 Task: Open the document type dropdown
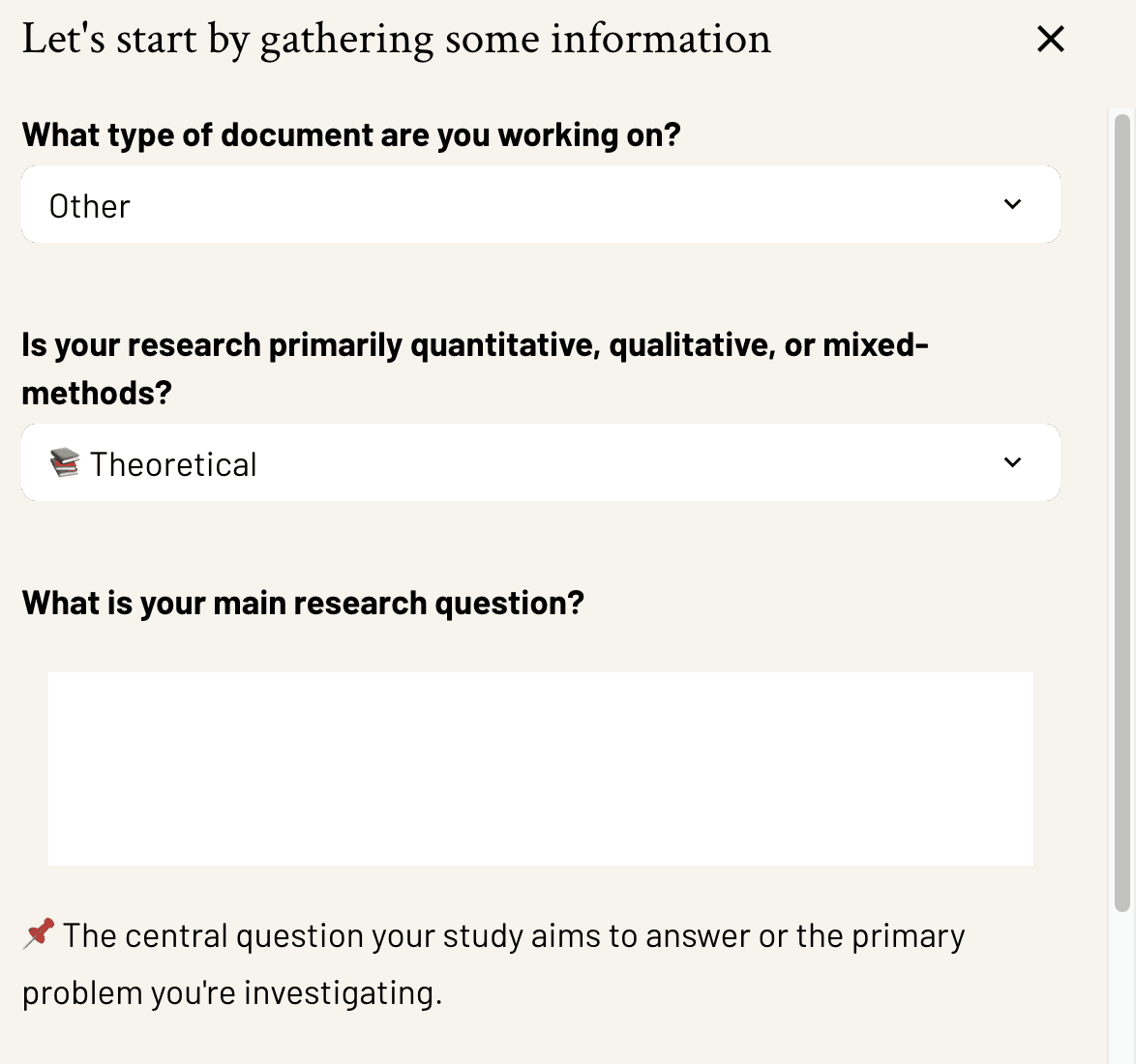click(x=541, y=204)
